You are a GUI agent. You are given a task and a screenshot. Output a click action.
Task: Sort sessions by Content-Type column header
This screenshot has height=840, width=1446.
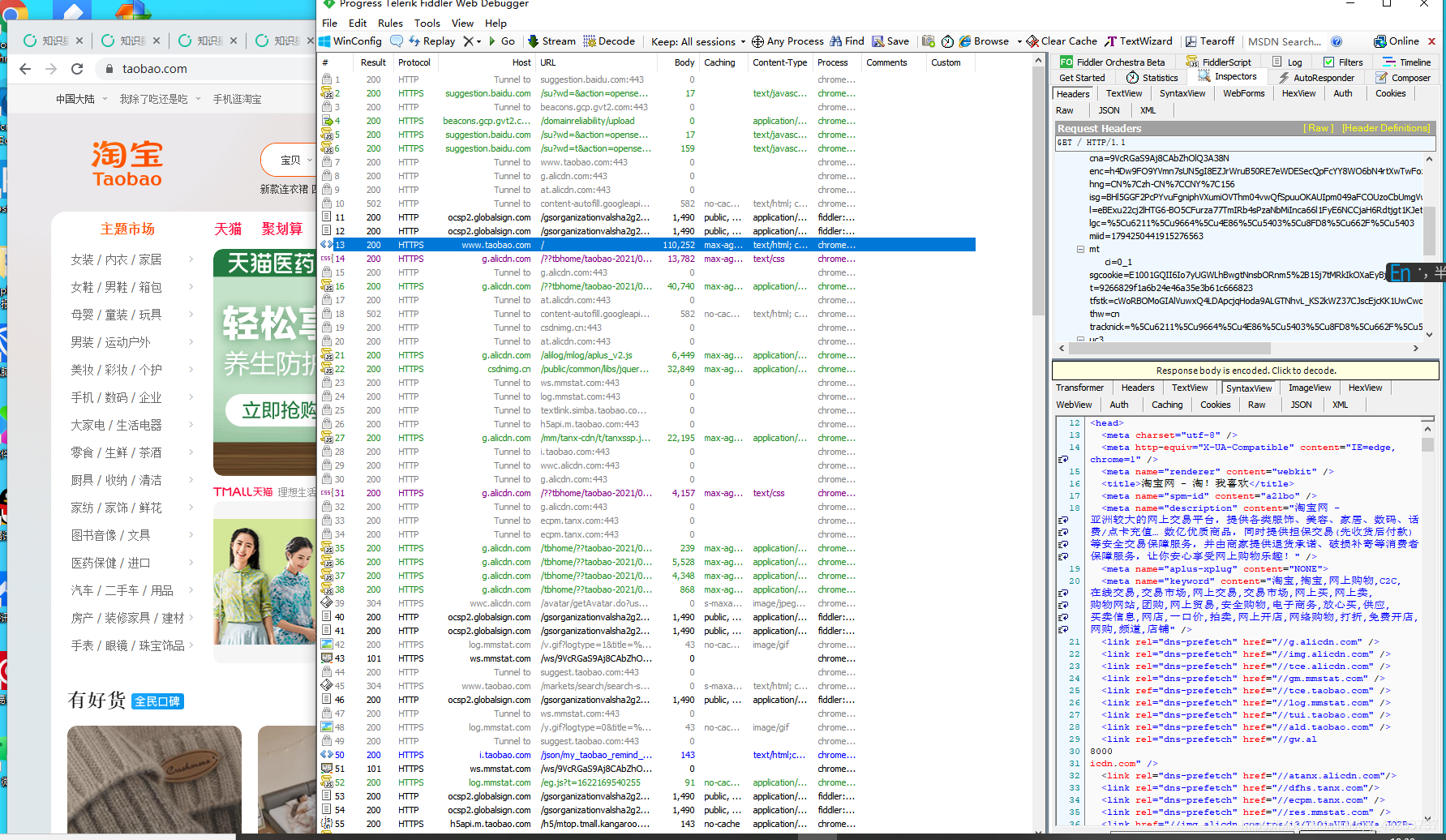tap(779, 62)
